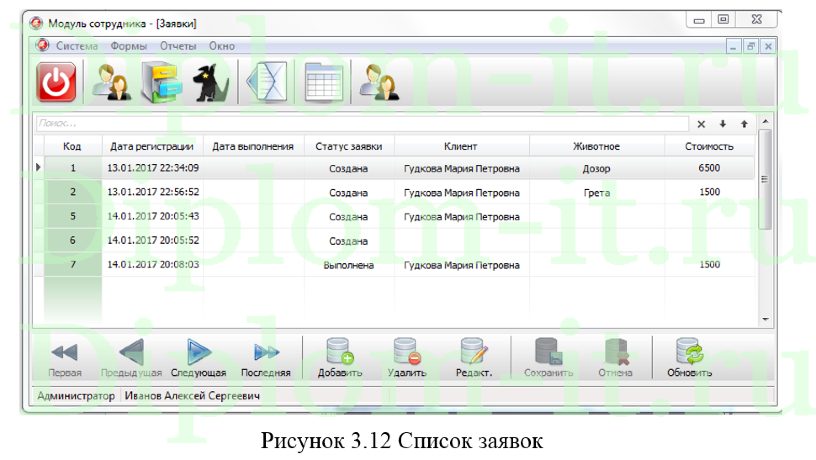Open the clients icon next to power button
Viewport: 816px width, 460px height.
coord(111,82)
